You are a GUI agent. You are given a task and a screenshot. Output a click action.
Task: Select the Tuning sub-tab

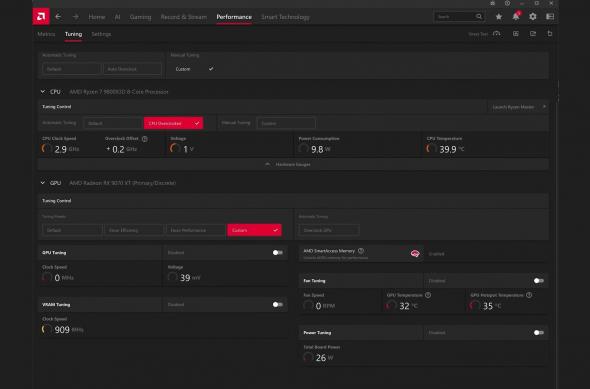coord(73,34)
